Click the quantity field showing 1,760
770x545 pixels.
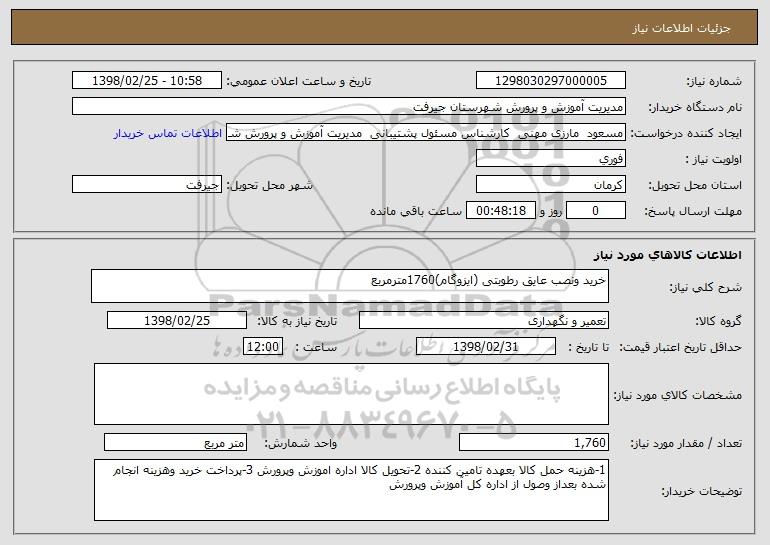coord(534,442)
